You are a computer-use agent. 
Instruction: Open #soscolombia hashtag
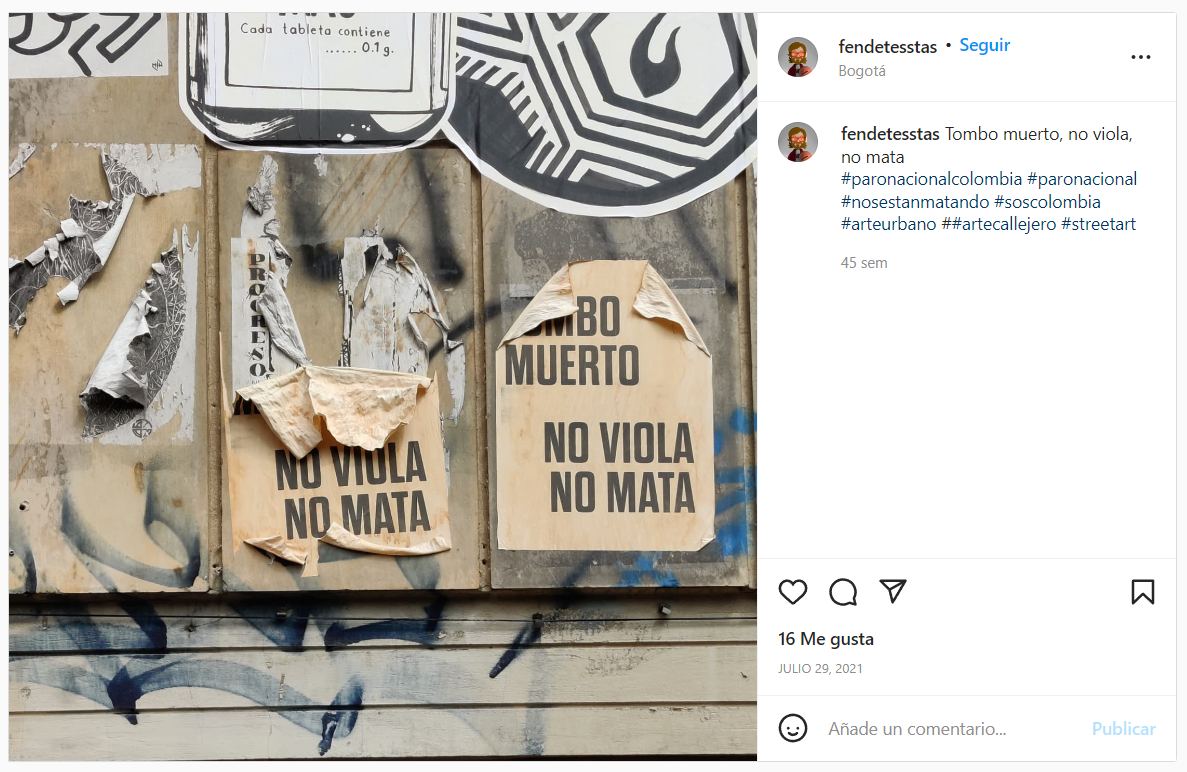1047,202
